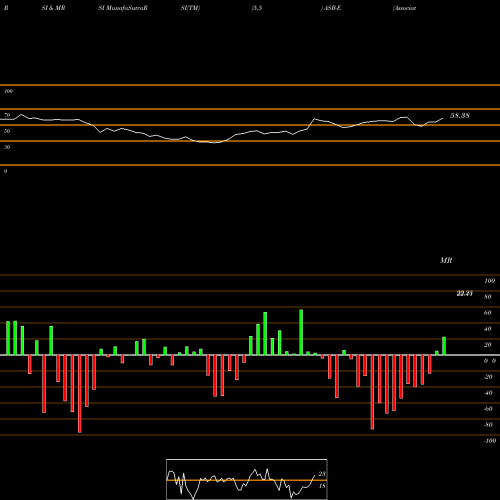
Task: Click the tallest green MR bar near 60
Action: click(301, 332)
